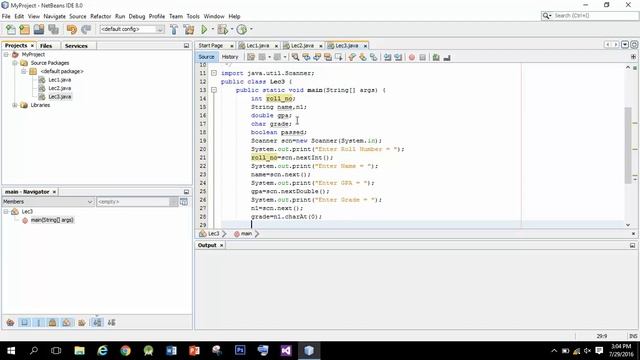Switch to the Start Page tab

(211, 46)
